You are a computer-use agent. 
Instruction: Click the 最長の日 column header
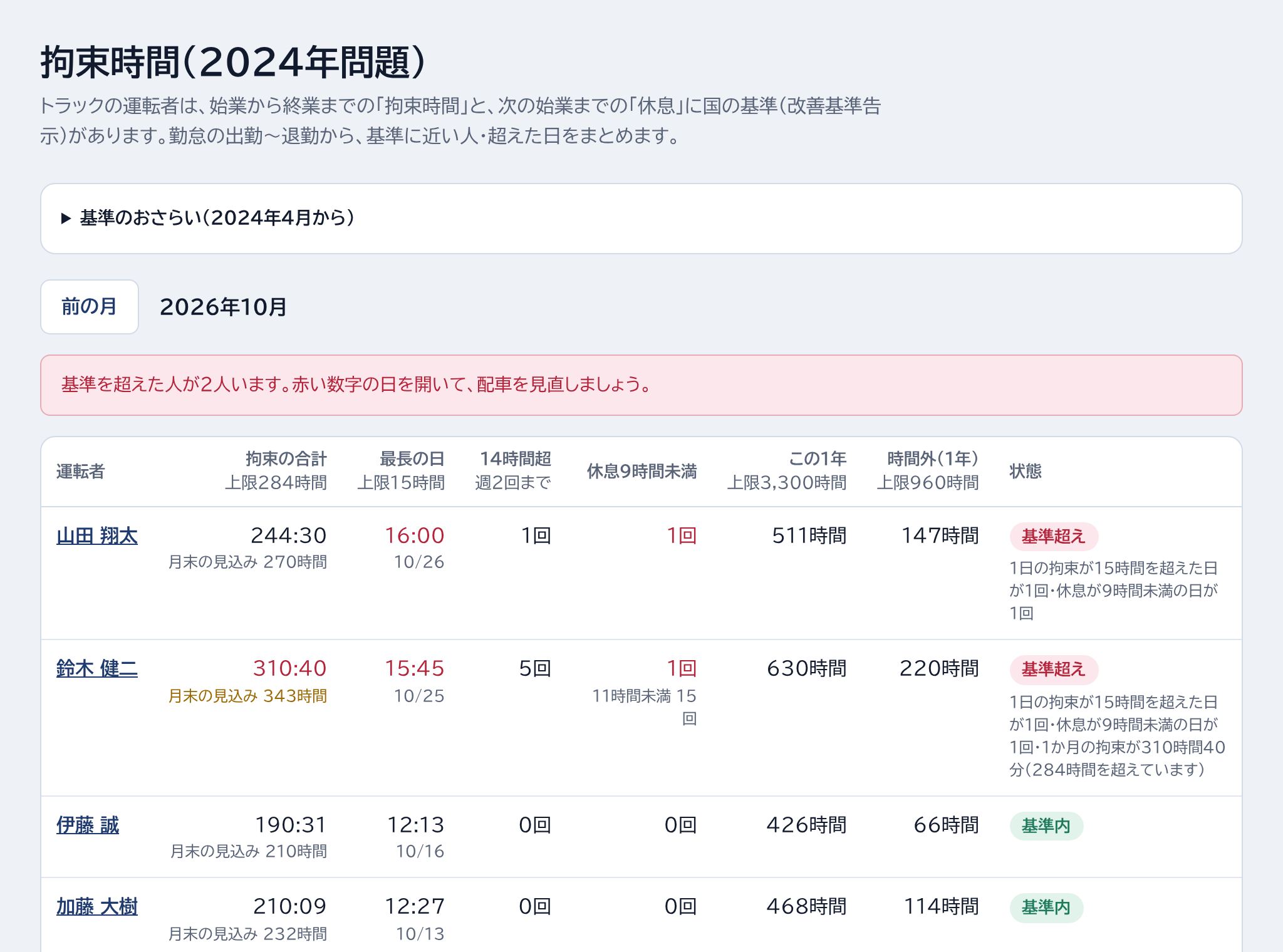[412, 459]
